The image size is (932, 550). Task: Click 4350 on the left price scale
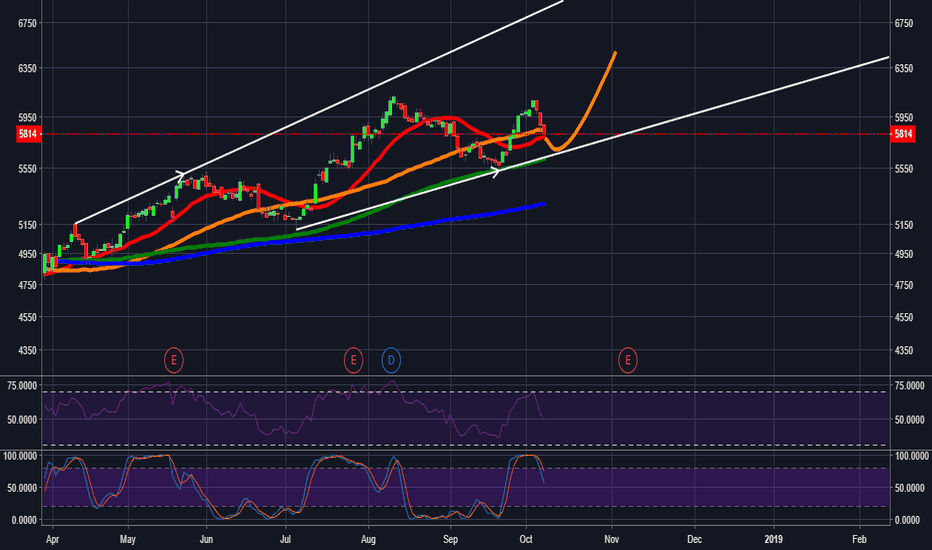28,350
